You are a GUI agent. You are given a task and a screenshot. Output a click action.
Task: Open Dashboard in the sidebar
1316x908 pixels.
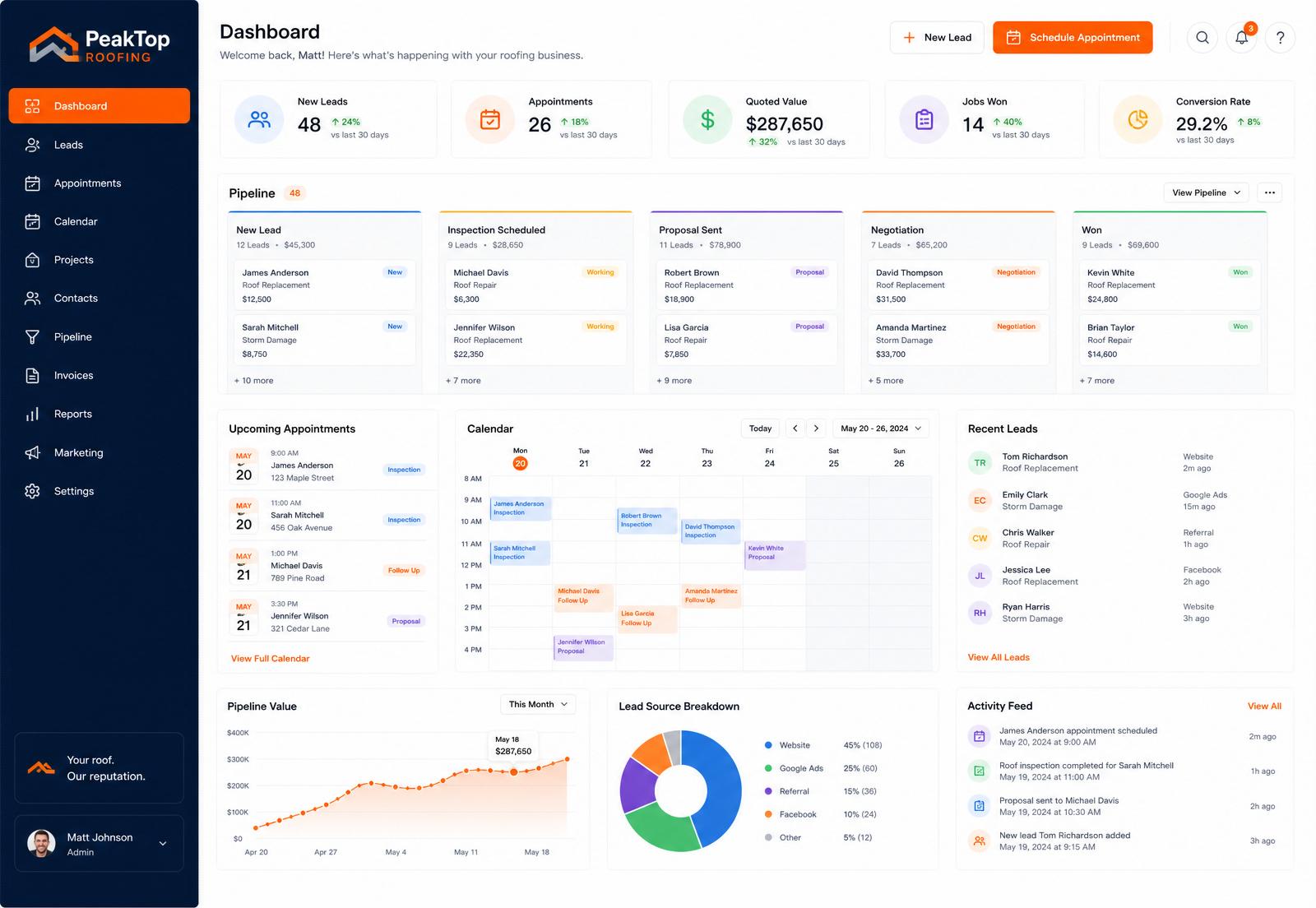(x=100, y=106)
